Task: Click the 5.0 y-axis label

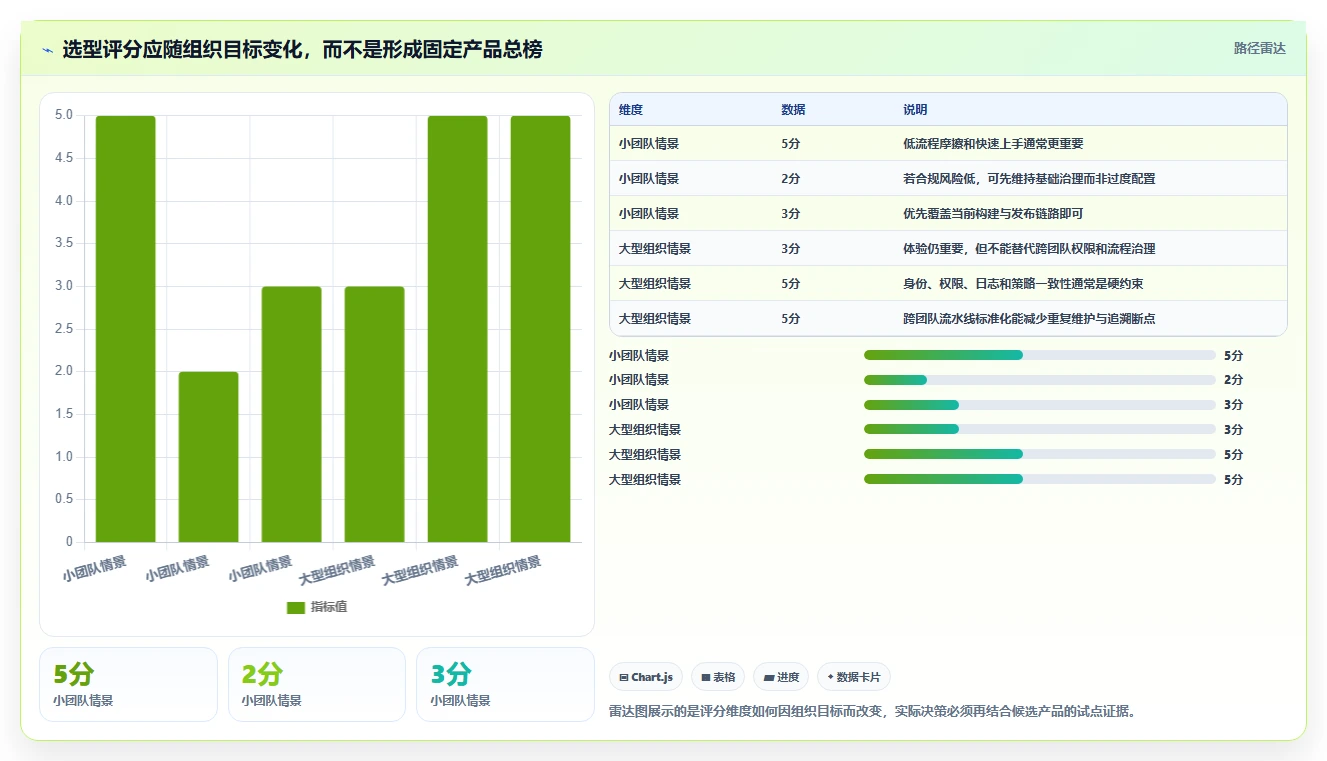Action: [63, 115]
